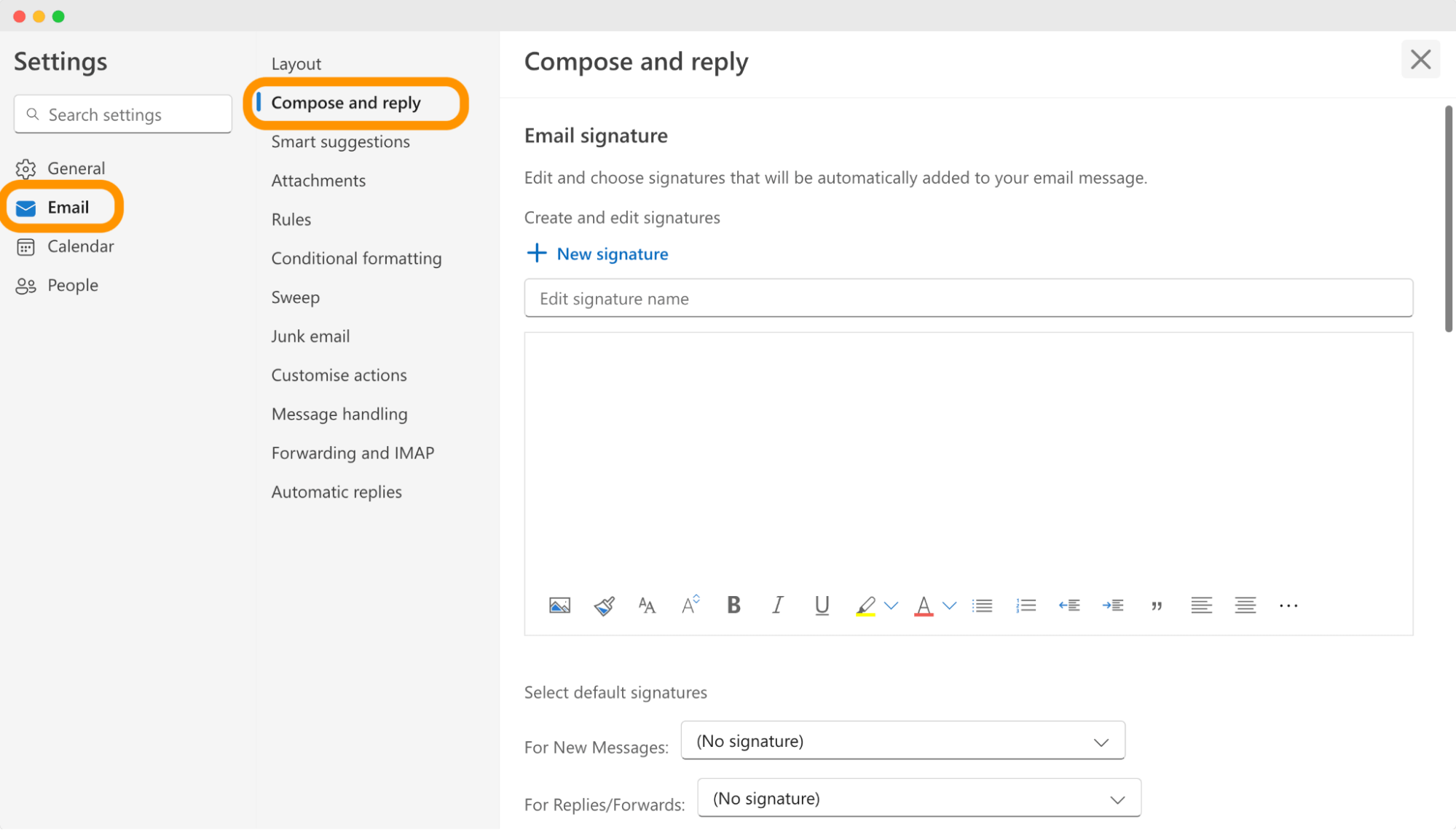Image resolution: width=1456 pixels, height=830 pixels.
Task: Open Junk email settings
Action: click(310, 337)
